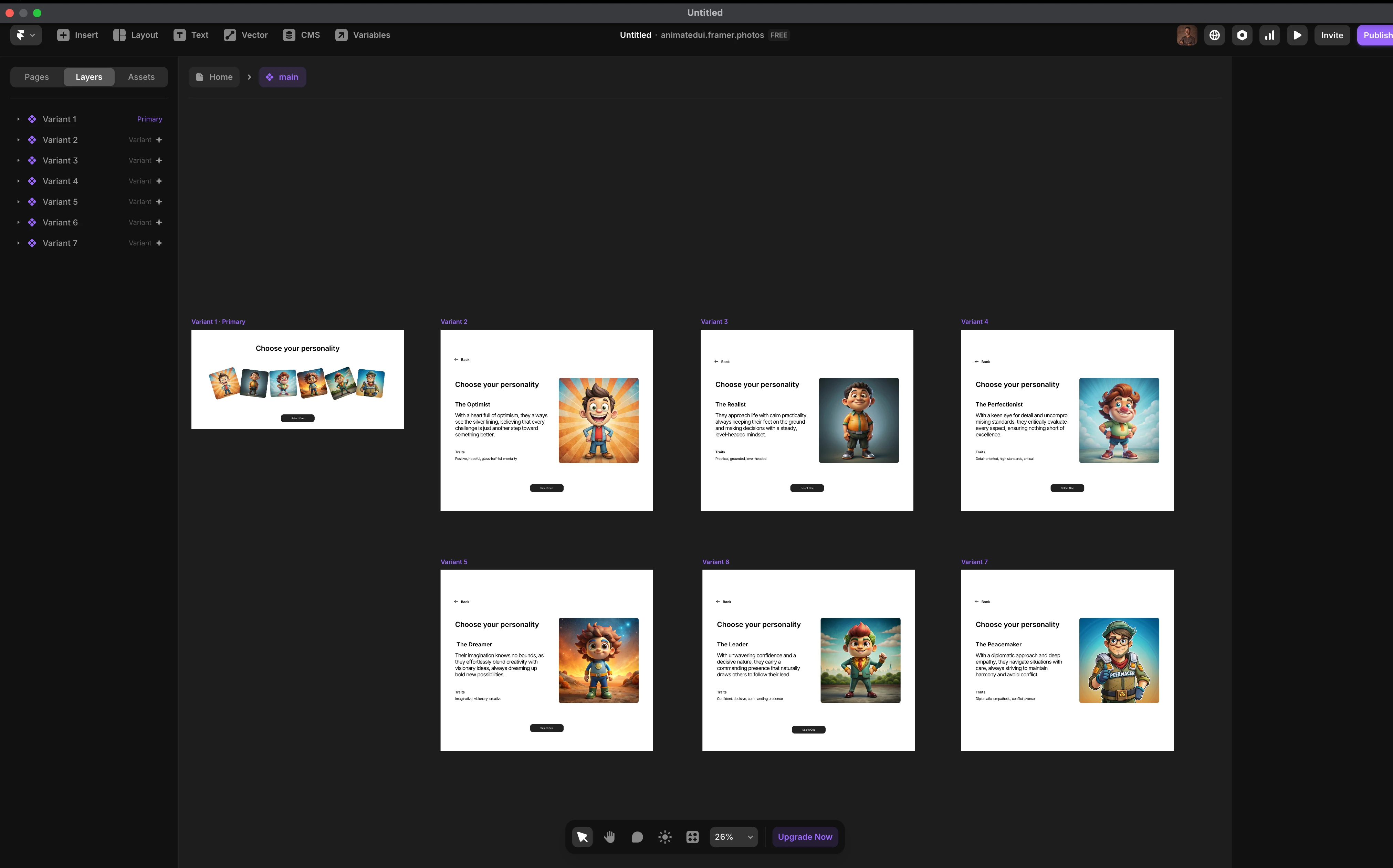Select the comment tool
The width and height of the screenshot is (1393, 868).
pyautogui.click(x=637, y=837)
